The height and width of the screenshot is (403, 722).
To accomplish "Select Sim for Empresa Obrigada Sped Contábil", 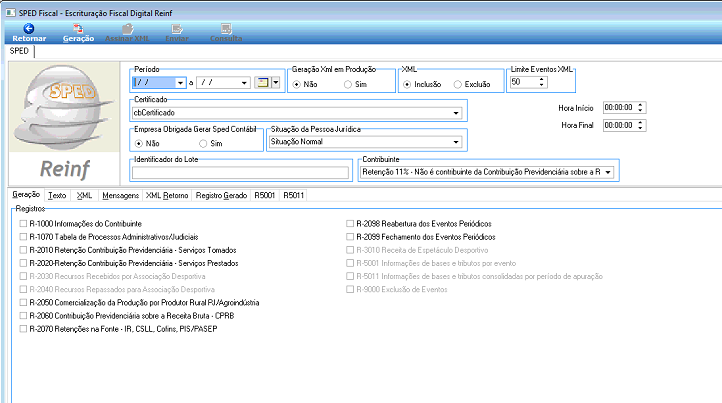I will point(203,144).
